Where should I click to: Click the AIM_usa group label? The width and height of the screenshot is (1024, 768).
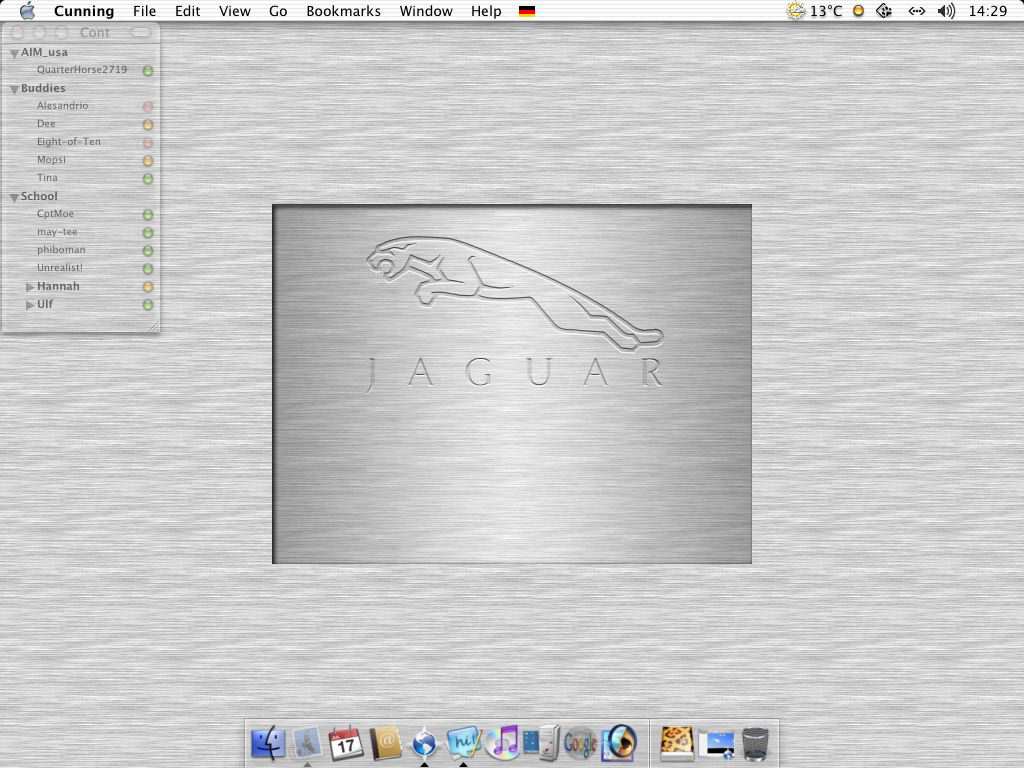(x=44, y=52)
